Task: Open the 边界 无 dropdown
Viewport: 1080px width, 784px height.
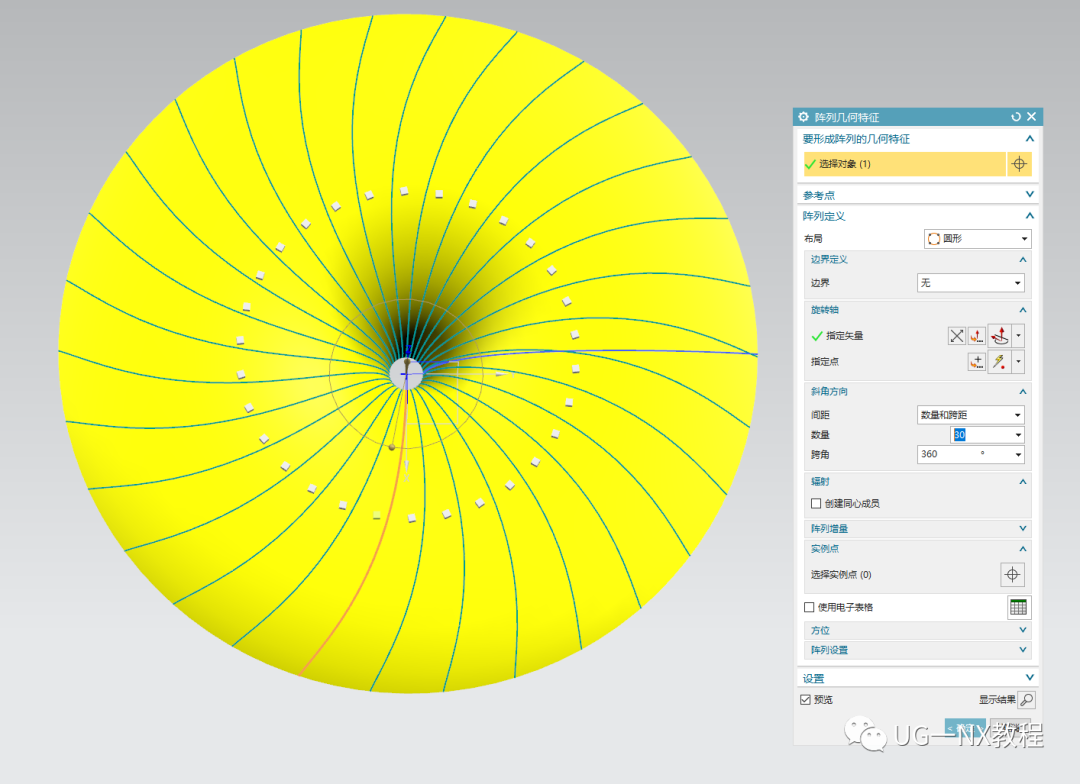Action: [x=970, y=282]
